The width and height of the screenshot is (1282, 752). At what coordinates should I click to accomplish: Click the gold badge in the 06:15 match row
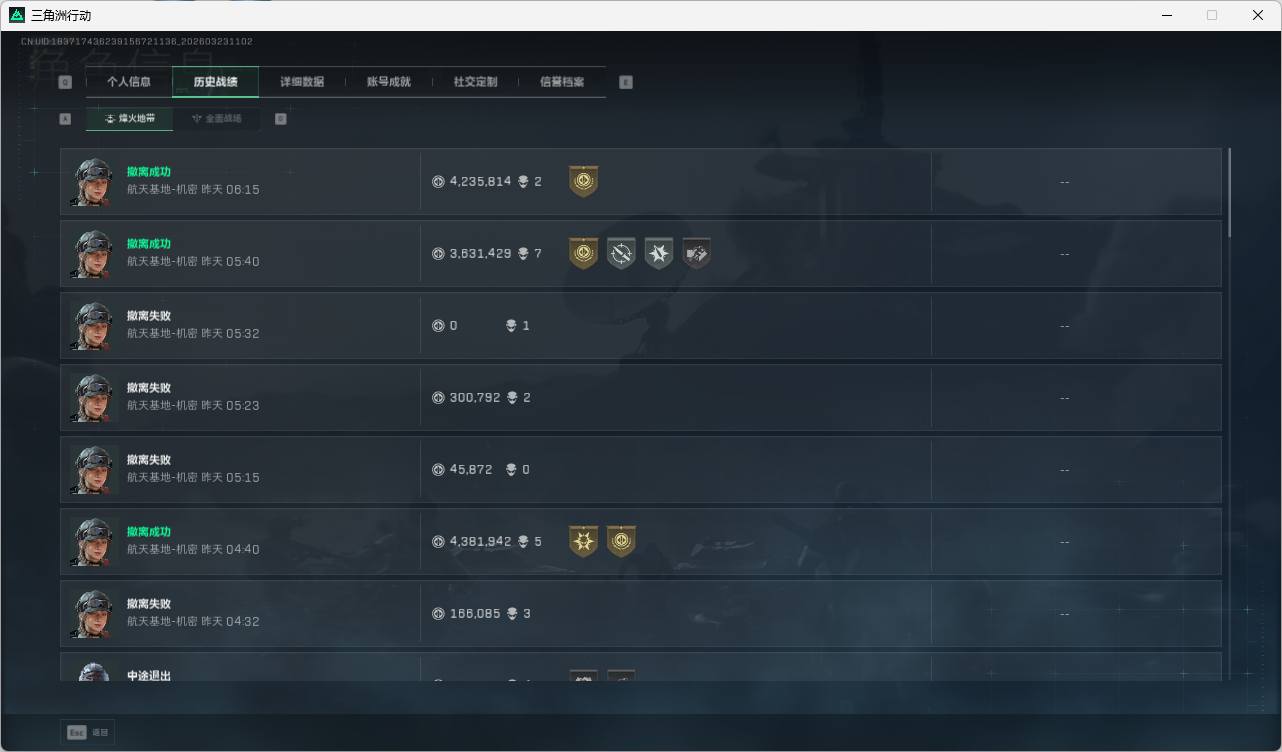pos(583,181)
